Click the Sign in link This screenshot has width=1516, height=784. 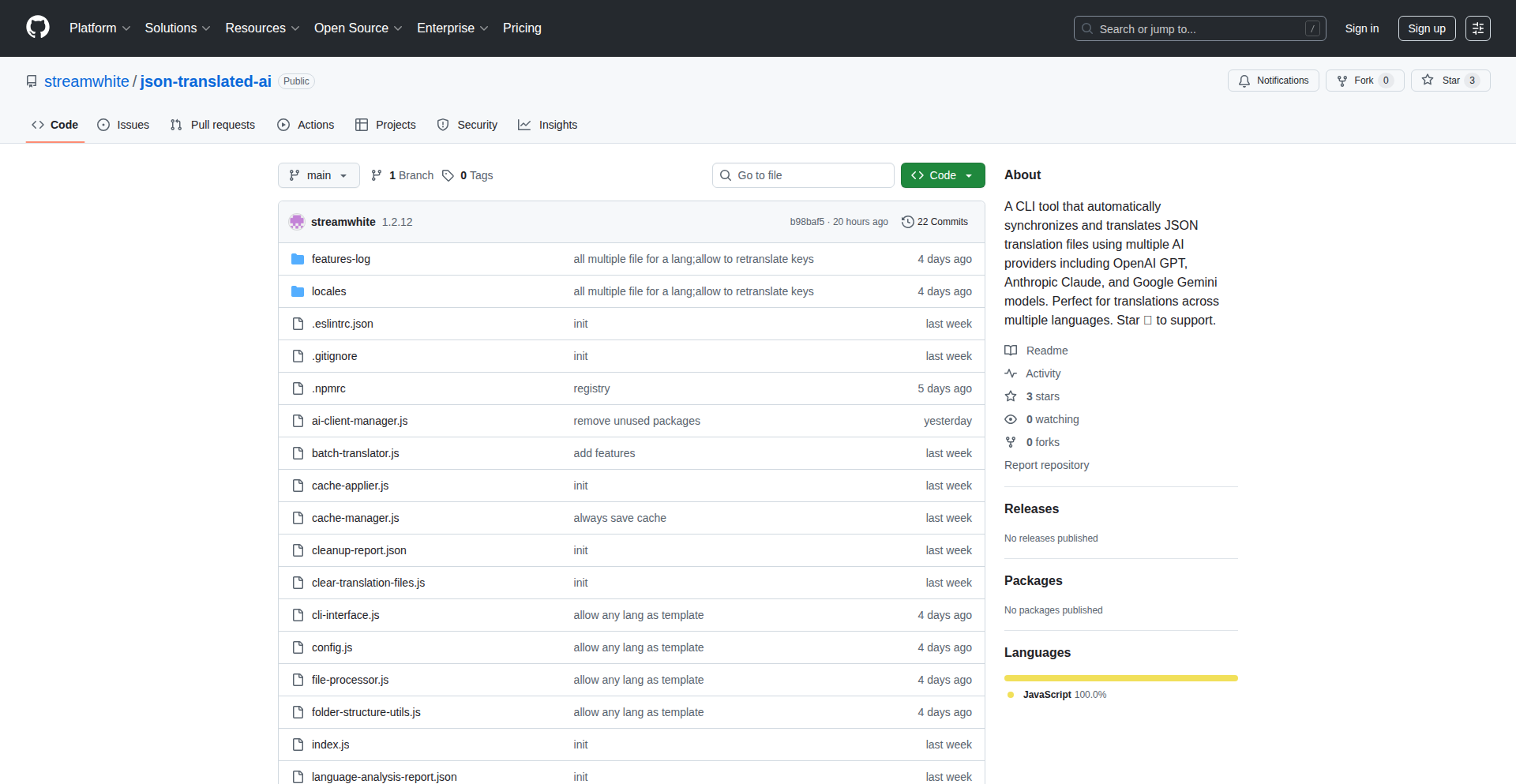(x=1362, y=28)
